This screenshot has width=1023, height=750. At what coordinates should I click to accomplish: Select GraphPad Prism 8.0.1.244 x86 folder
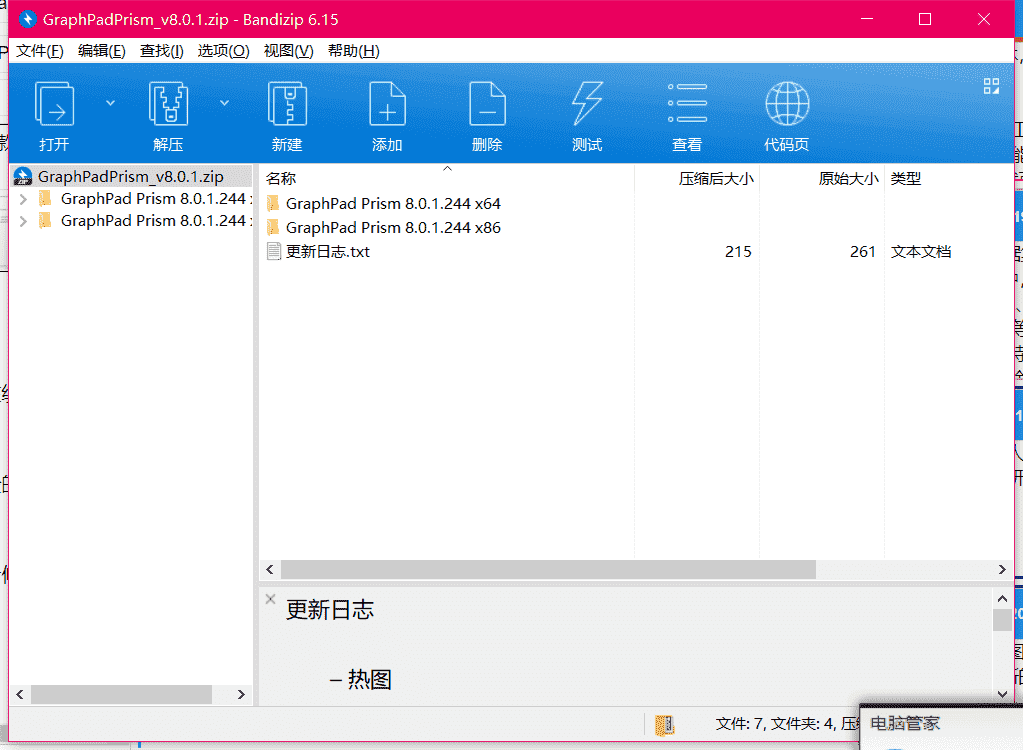point(393,228)
